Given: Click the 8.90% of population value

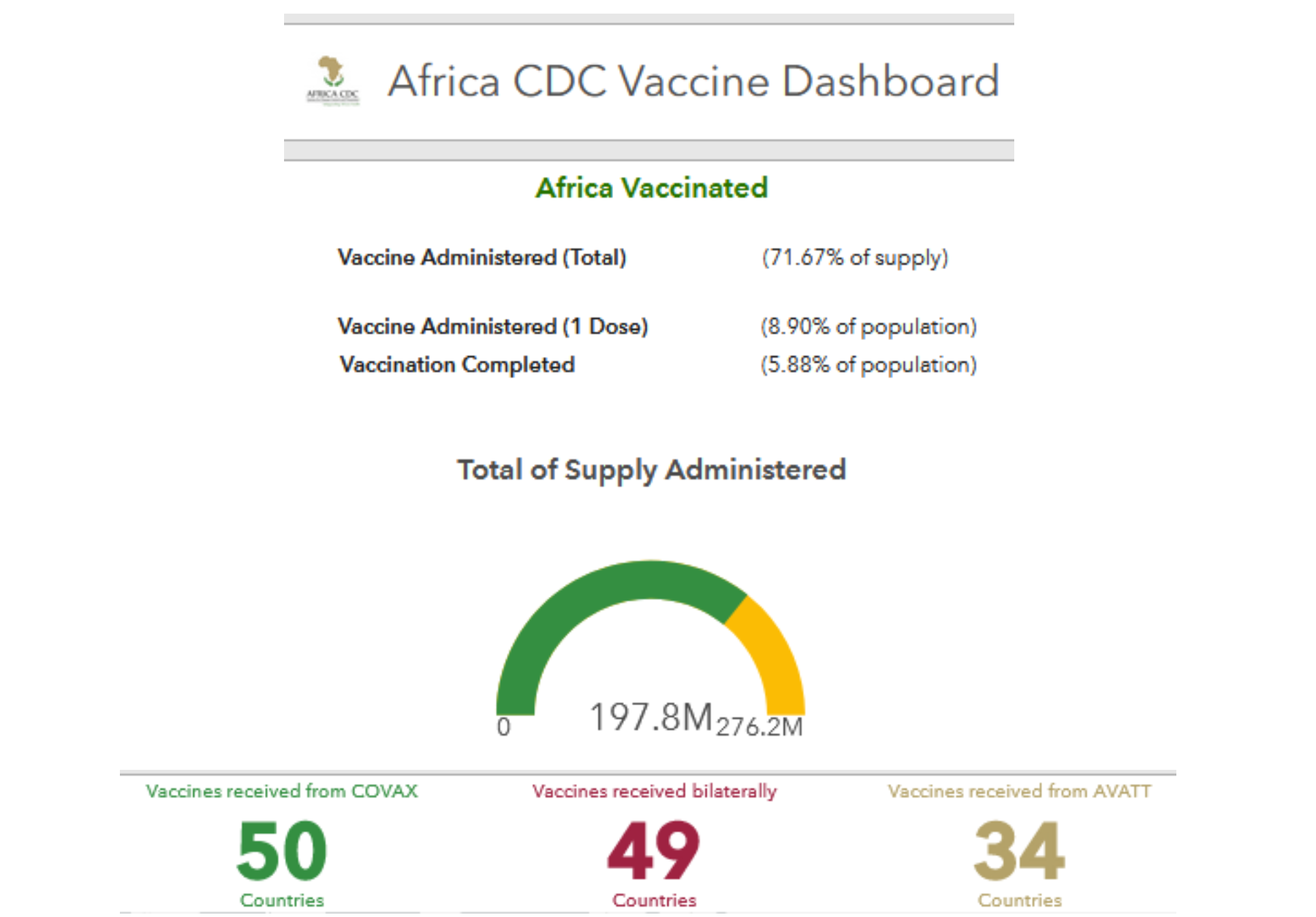Looking at the screenshot, I should tap(868, 326).
